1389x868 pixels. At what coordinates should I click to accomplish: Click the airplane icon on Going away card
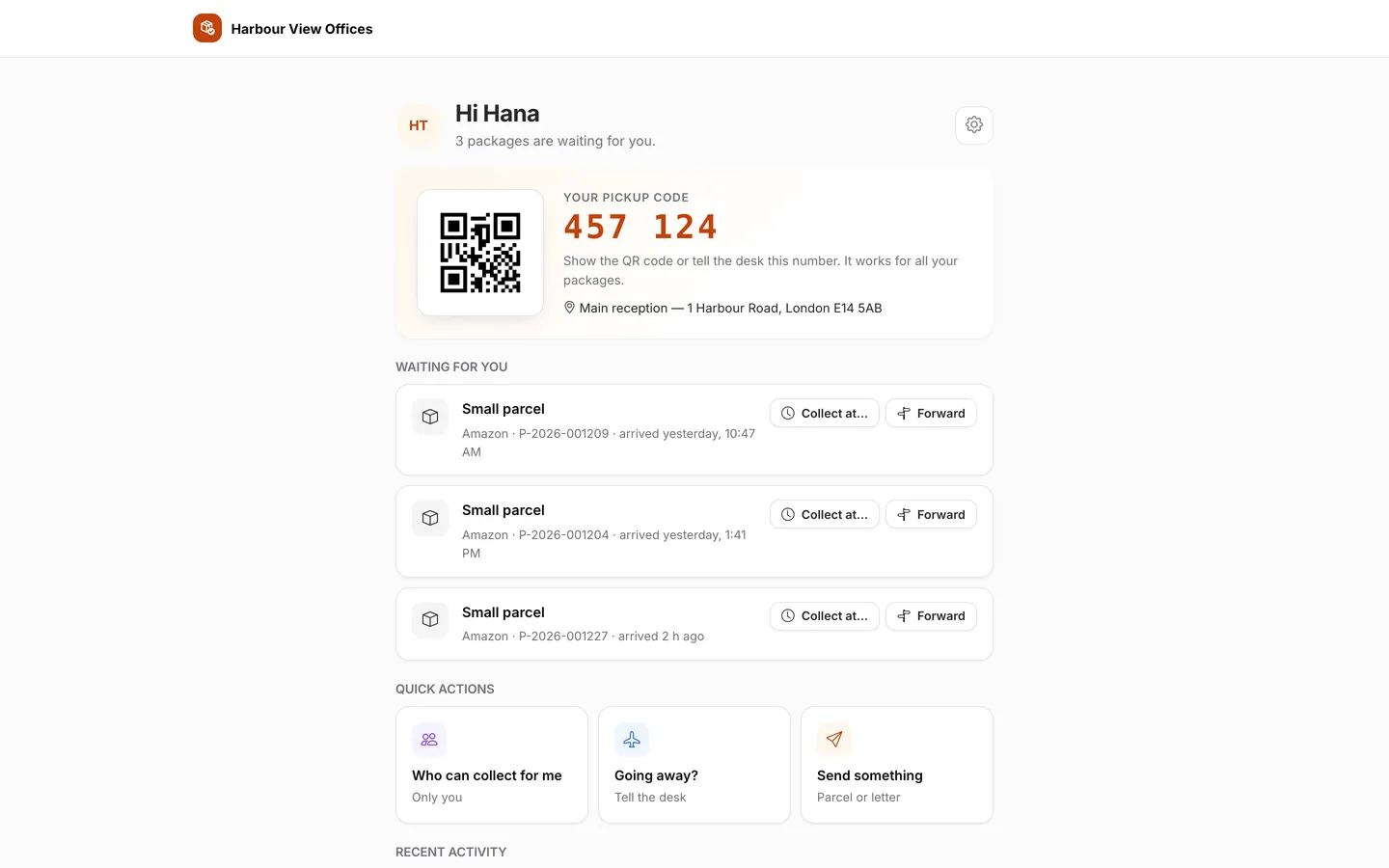click(x=632, y=740)
